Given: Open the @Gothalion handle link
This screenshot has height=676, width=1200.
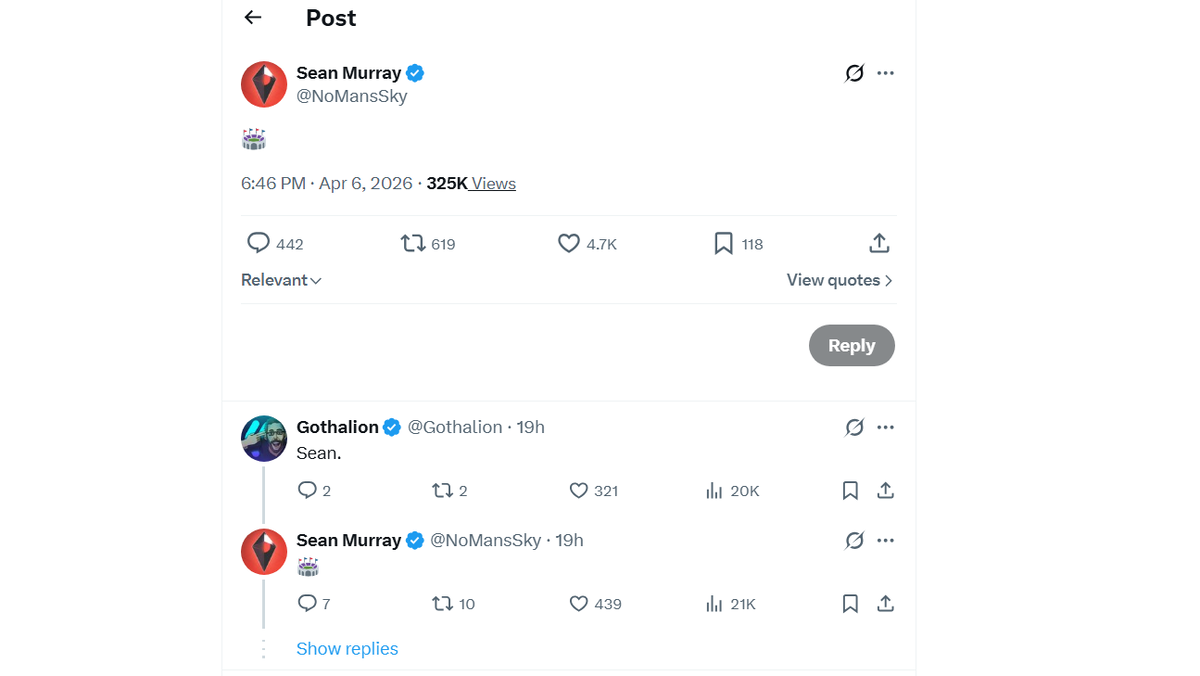Looking at the screenshot, I should coord(455,427).
